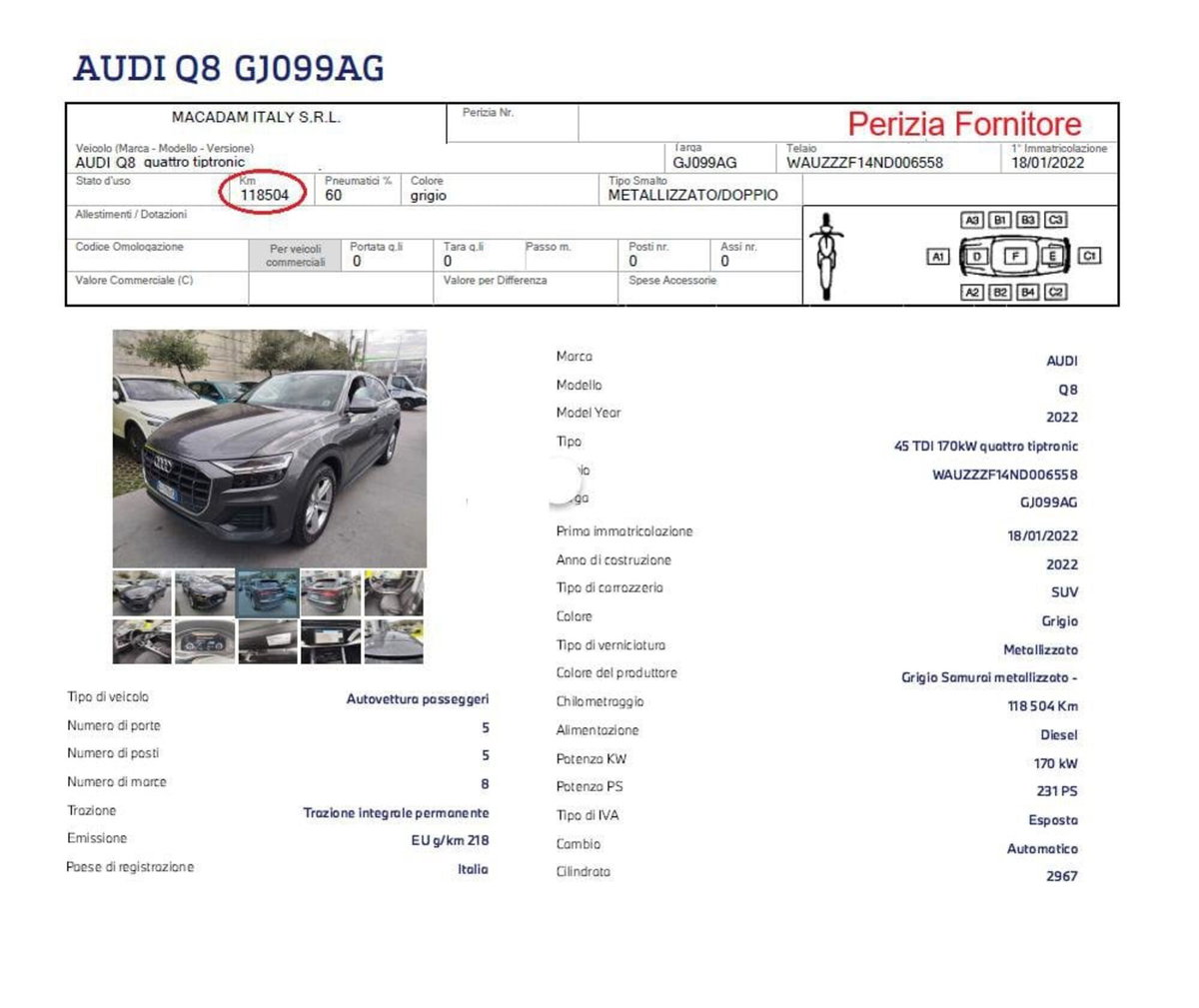Mark damage zone B1 box

point(1000,220)
